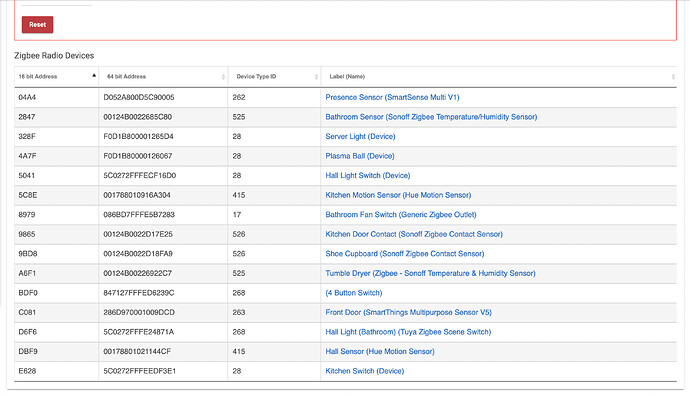
Task: Select 16 bit address 5041
Action: (x=26, y=176)
